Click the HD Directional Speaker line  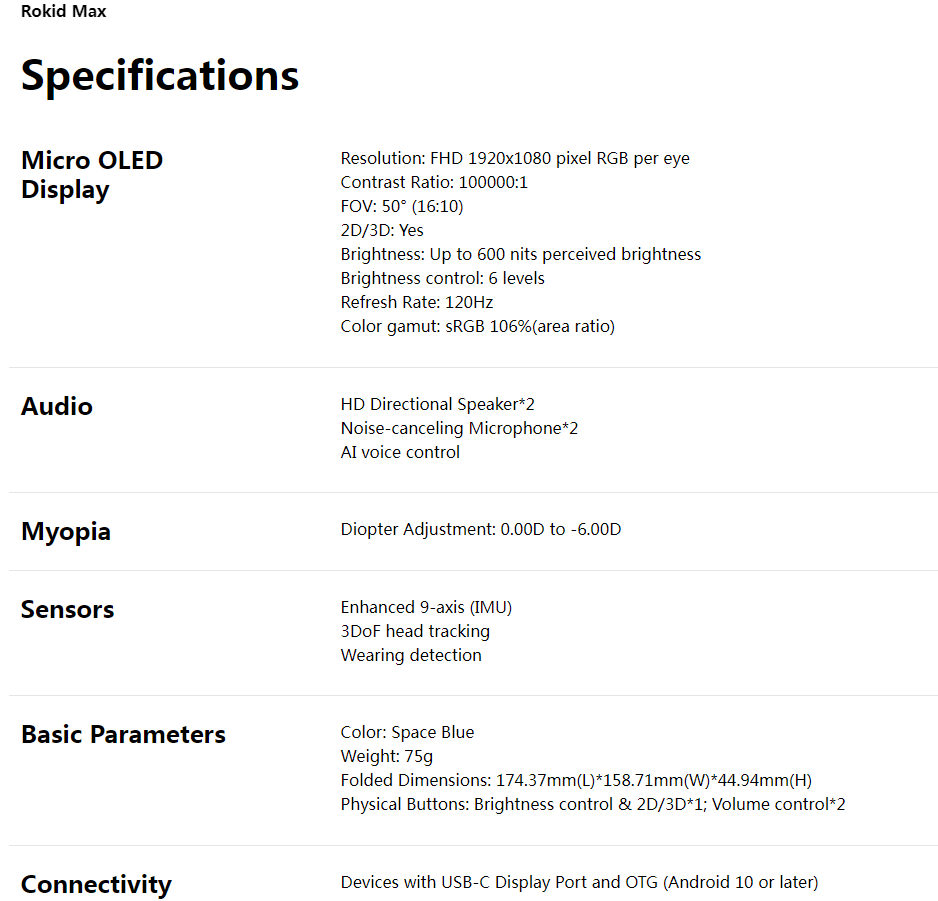click(x=438, y=404)
